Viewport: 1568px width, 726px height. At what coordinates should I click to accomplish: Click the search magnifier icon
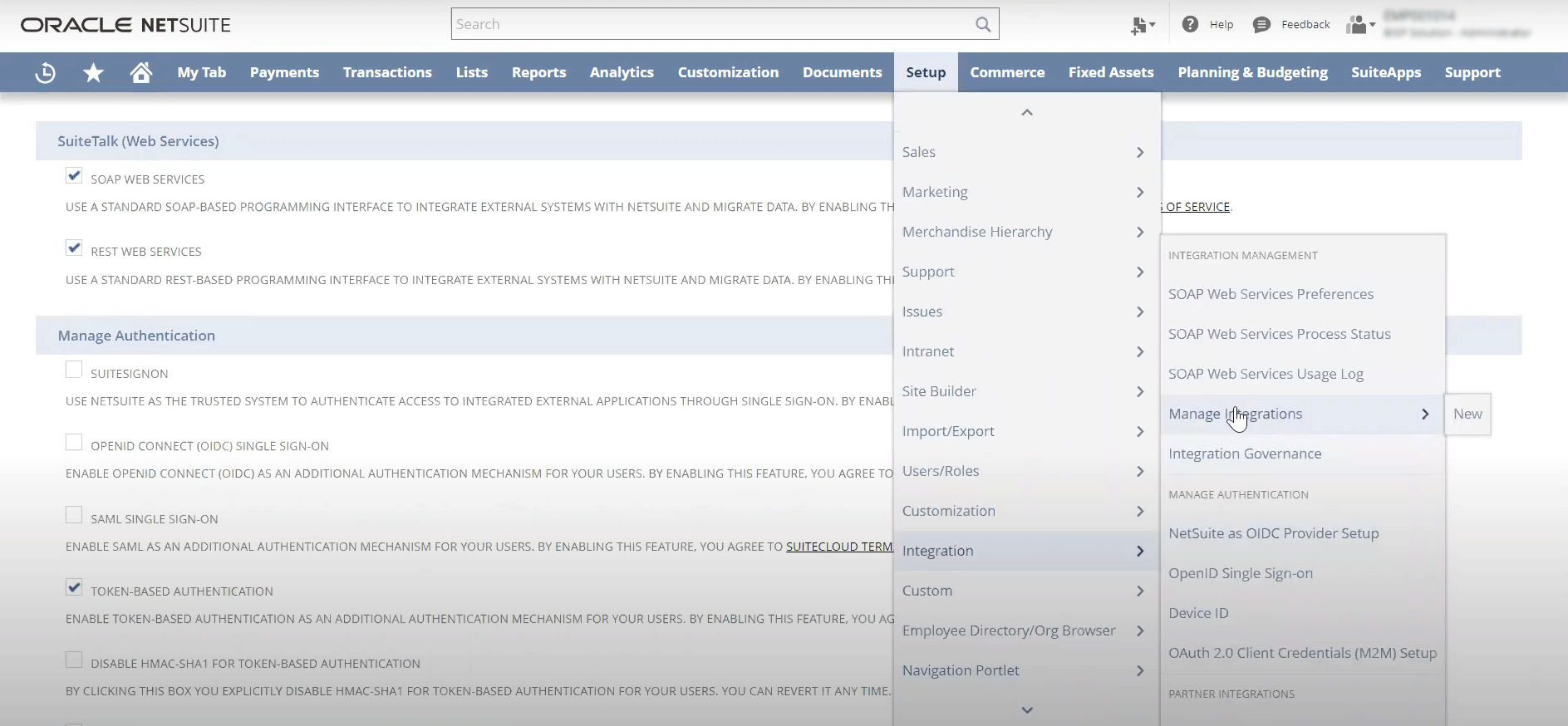click(983, 24)
